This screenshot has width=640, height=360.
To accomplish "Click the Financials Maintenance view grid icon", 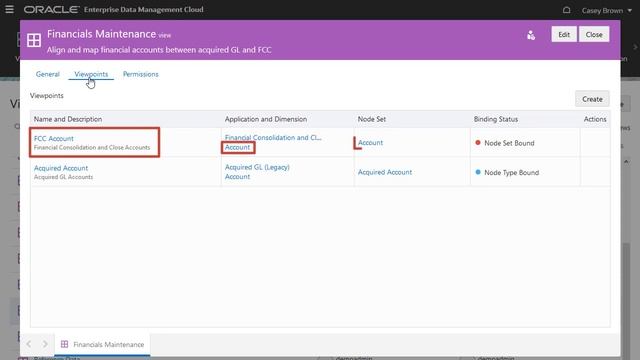I will click(x=34, y=40).
